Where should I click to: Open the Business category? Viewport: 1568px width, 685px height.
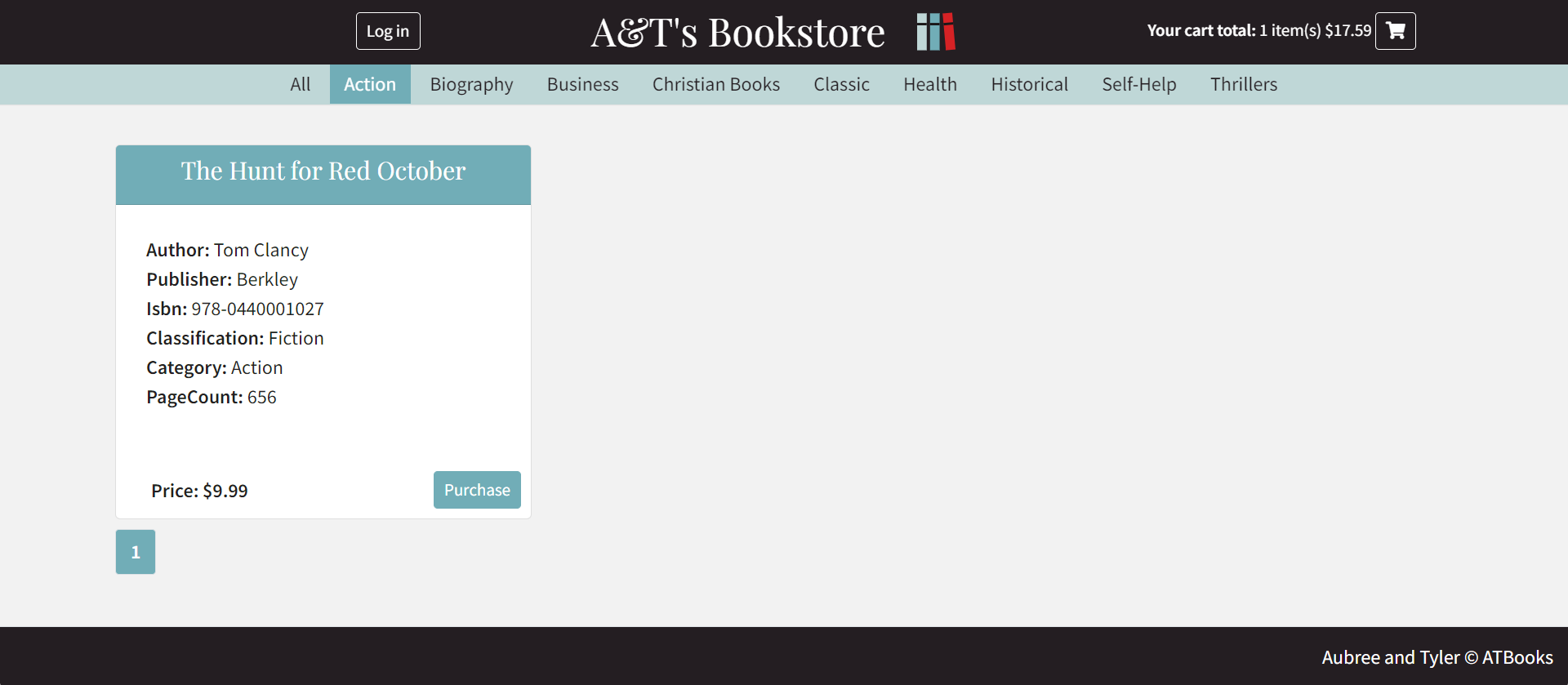click(x=583, y=84)
